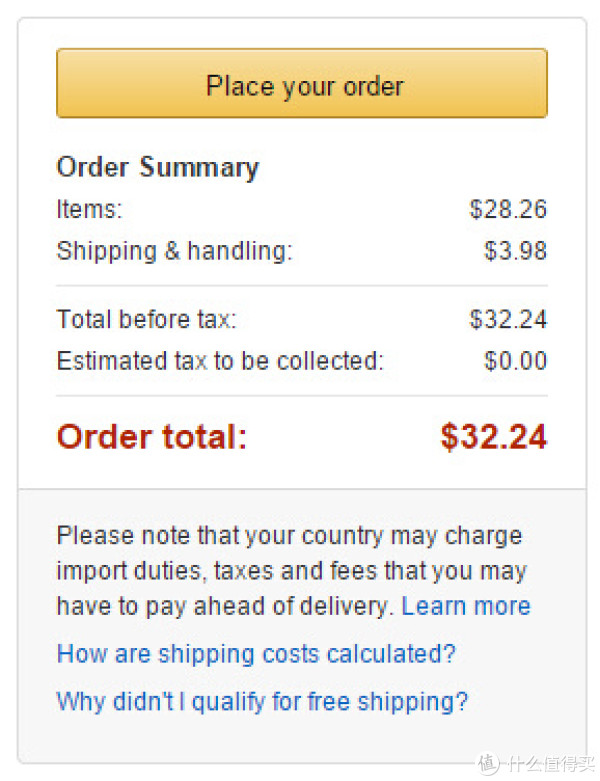Click the estimated tax amount $0.00

point(515,361)
